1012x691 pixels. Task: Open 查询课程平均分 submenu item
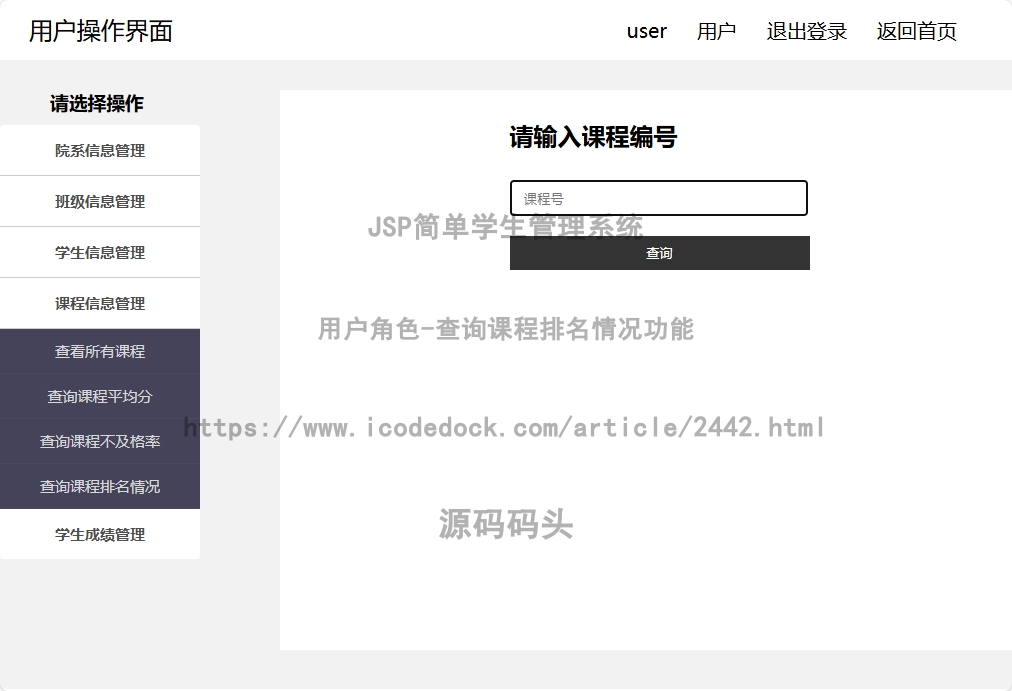100,396
